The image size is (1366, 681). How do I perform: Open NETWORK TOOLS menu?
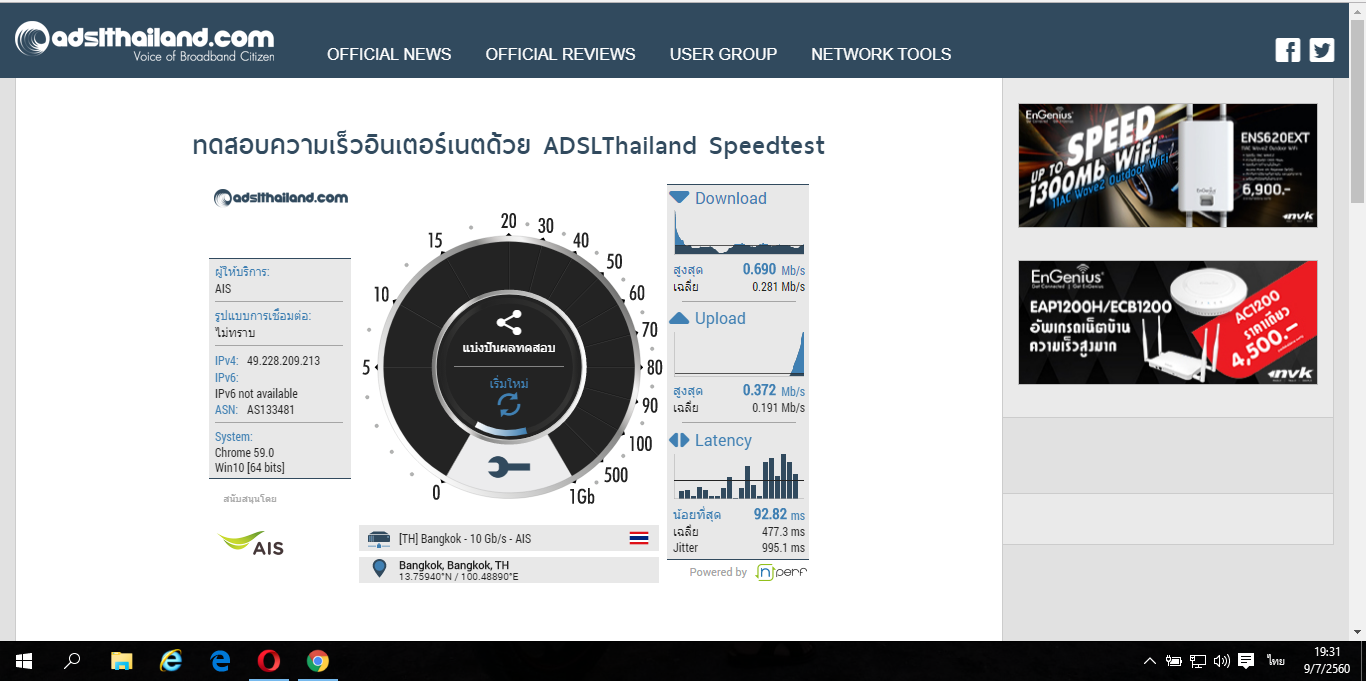coord(881,54)
